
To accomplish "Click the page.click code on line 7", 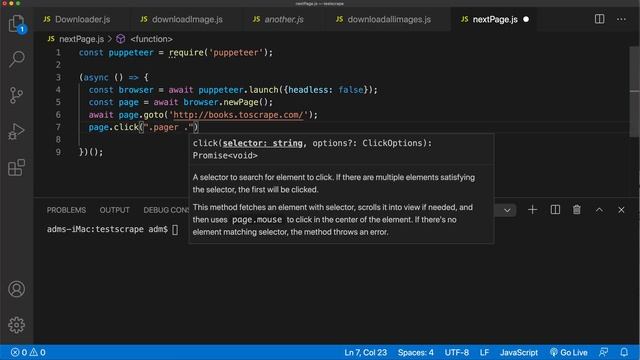I will coord(113,127).
